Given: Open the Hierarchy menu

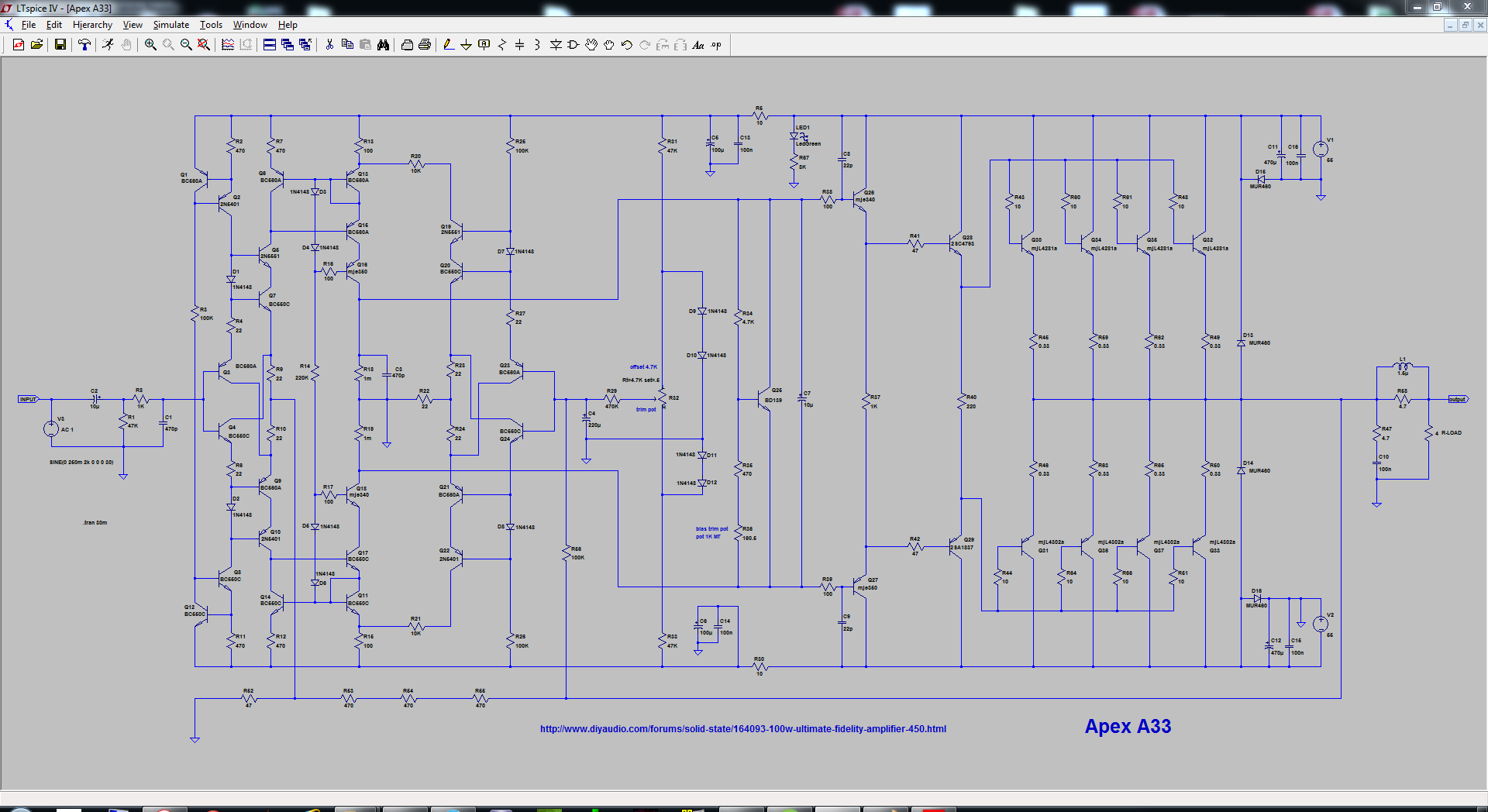Looking at the screenshot, I should (x=92, y=25).
